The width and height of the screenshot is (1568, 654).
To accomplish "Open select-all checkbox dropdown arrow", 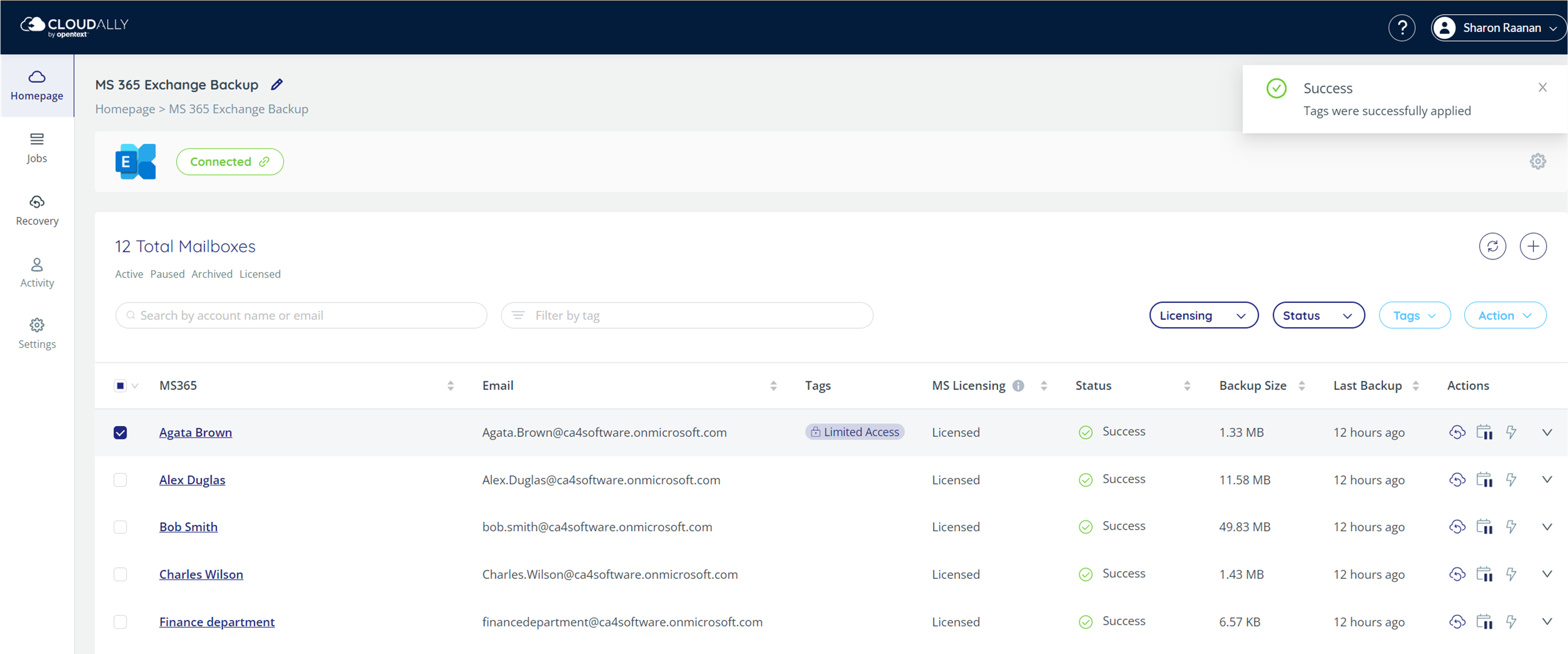I will [x=134, y=386].
